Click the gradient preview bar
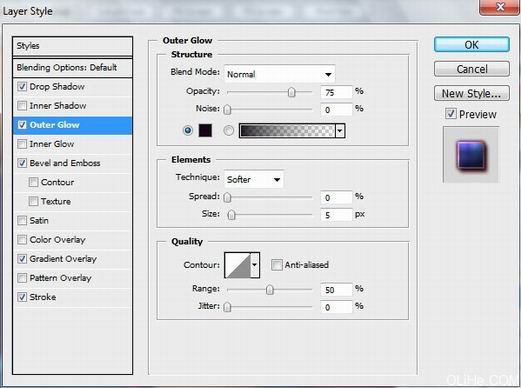 tap(287, 130)
